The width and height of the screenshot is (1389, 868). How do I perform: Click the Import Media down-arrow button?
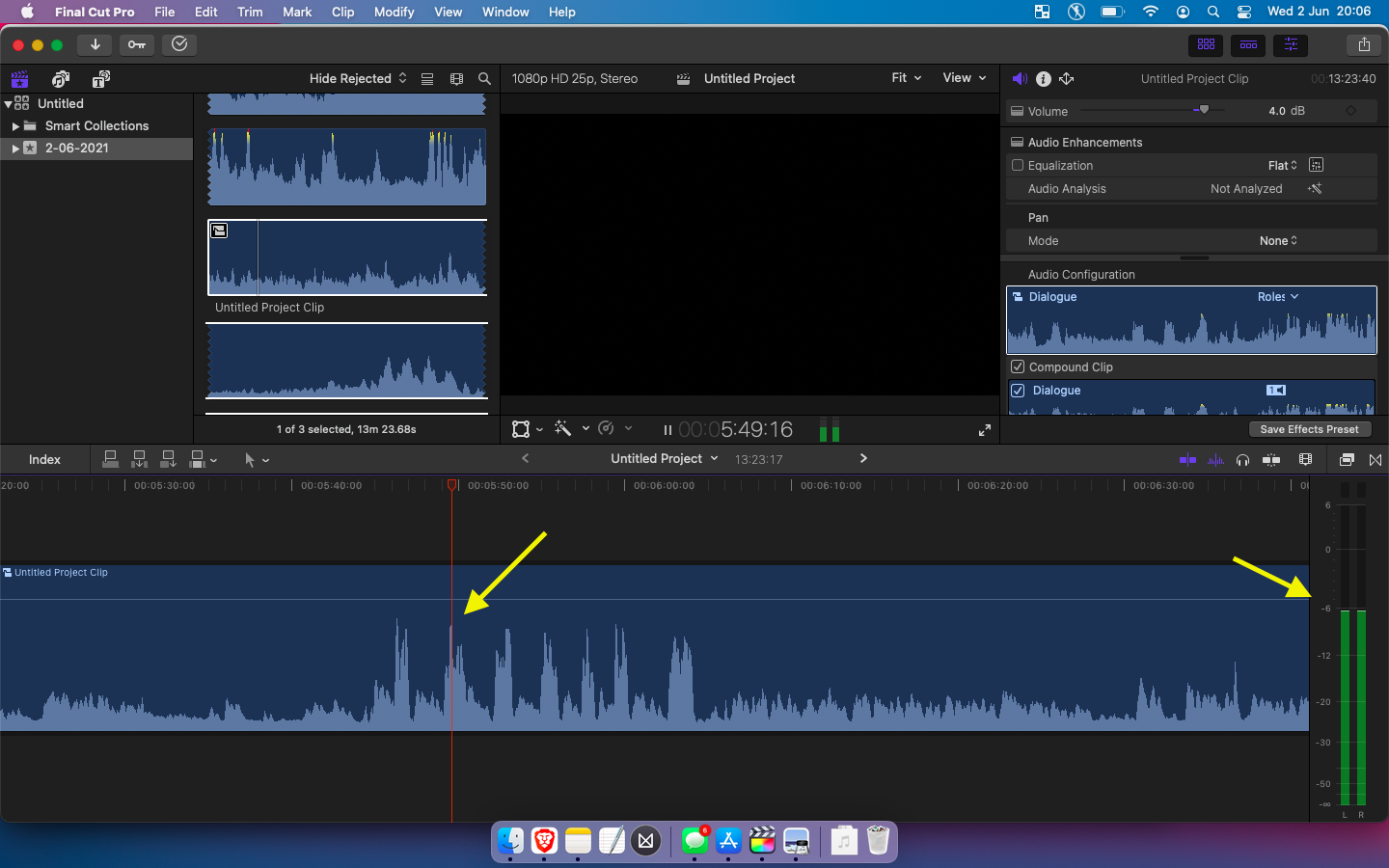tap(95, 44)
